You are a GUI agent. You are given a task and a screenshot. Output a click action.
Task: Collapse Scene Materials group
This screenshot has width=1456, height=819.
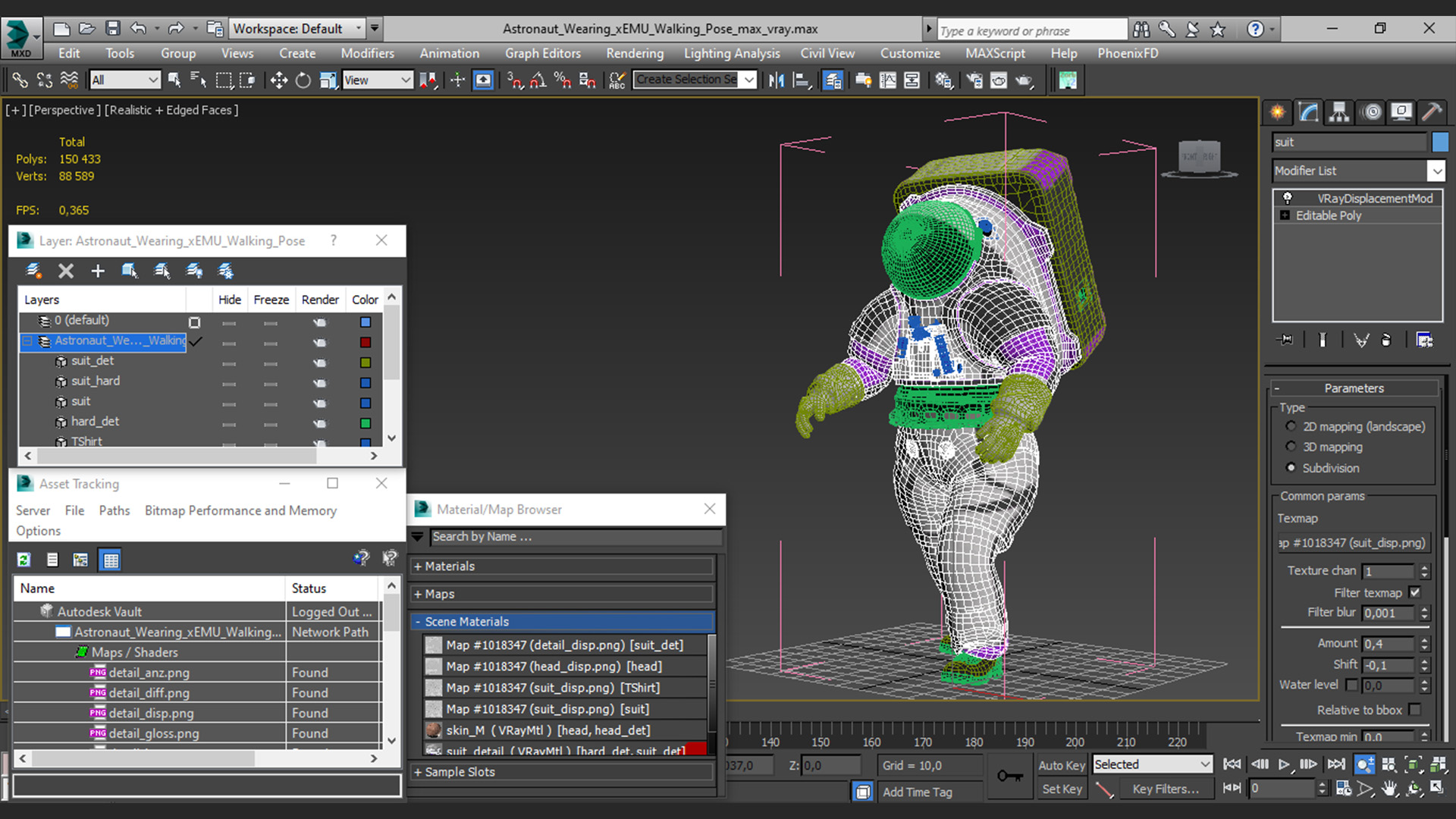tap(563, 621)
